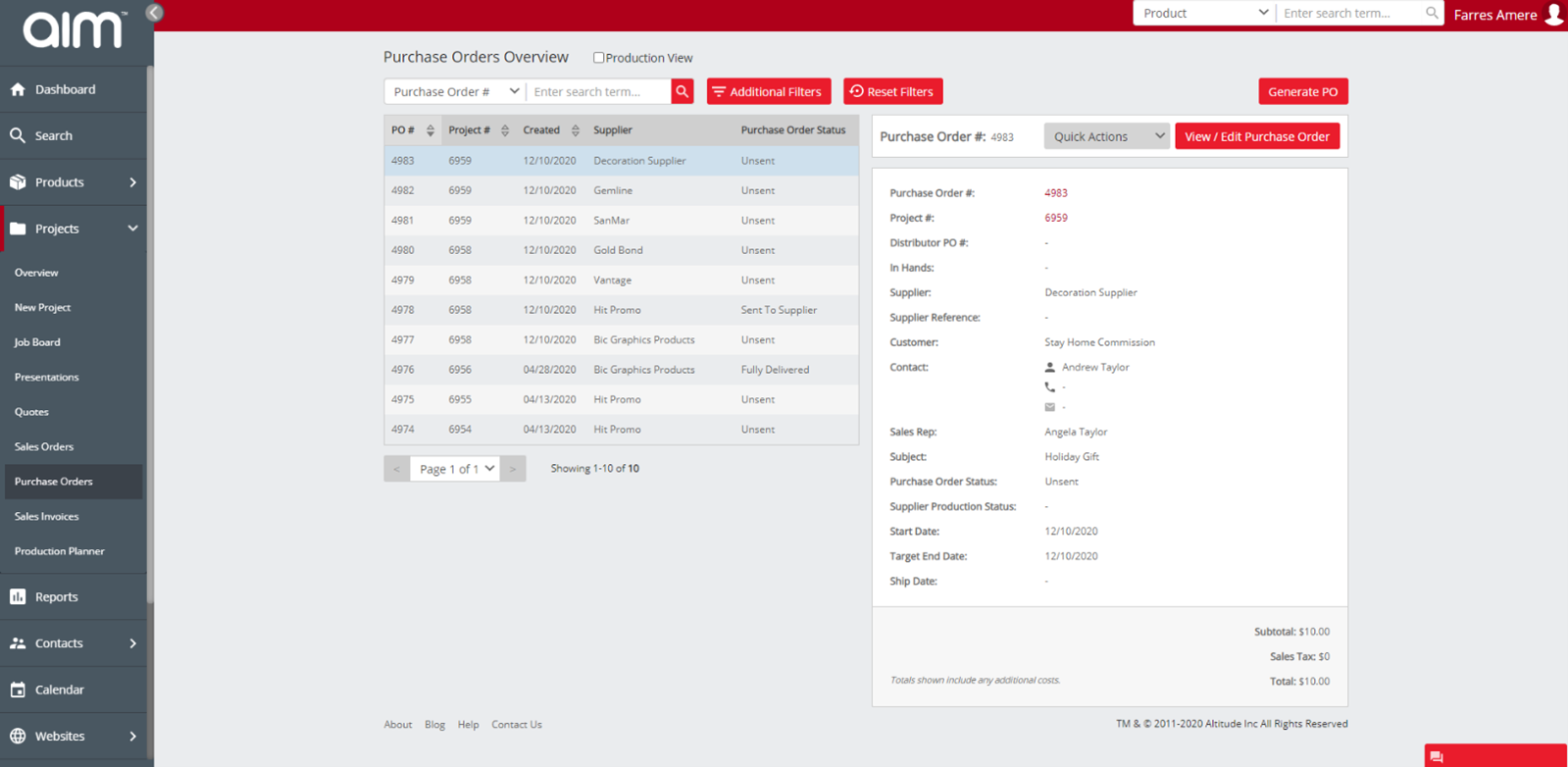Select Purchase Orders menu item
Viewport: 1568px width, 767px height.
(72, 482)
